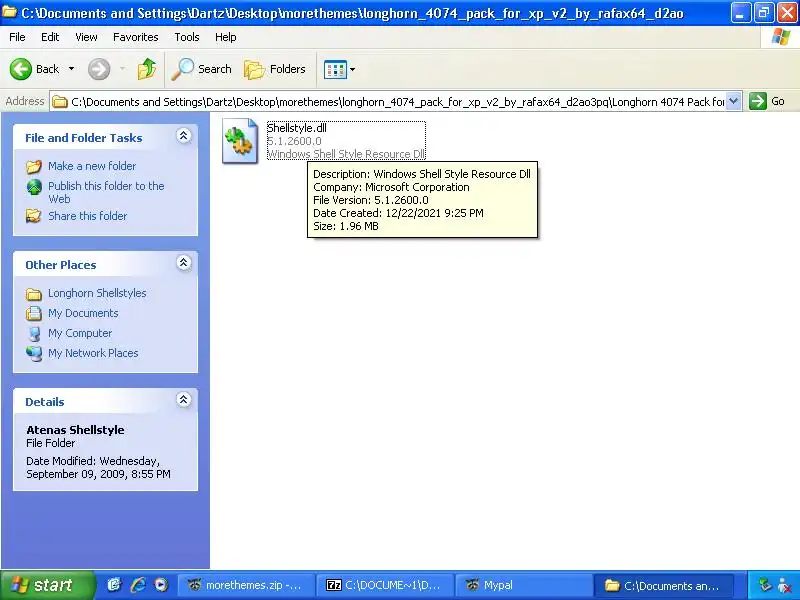Open the View menu
Image resolution: width=800 pixels, height=600 pixels.
[x=86, y=37]
